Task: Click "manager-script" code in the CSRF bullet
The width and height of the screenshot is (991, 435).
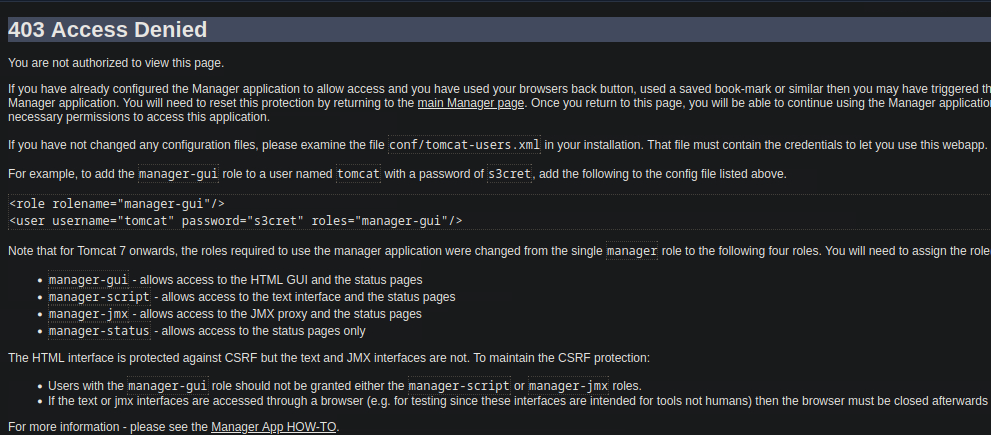Action: (x=458, y=385)
